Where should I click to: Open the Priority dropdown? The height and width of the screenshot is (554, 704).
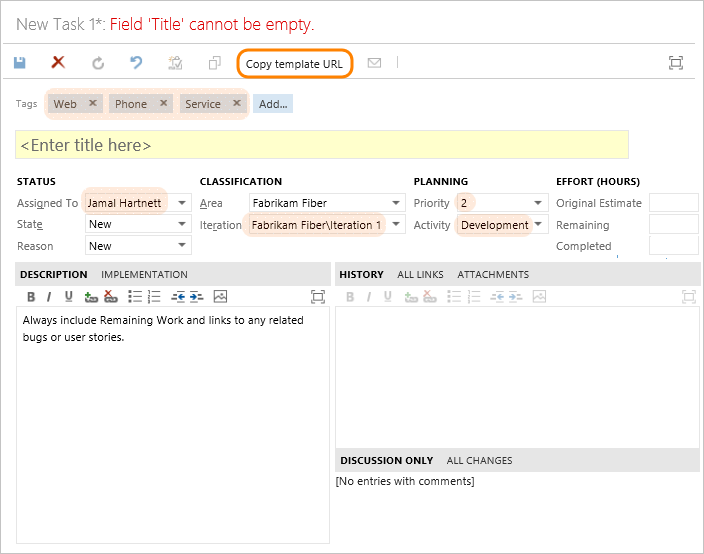(x=537, y=203)
